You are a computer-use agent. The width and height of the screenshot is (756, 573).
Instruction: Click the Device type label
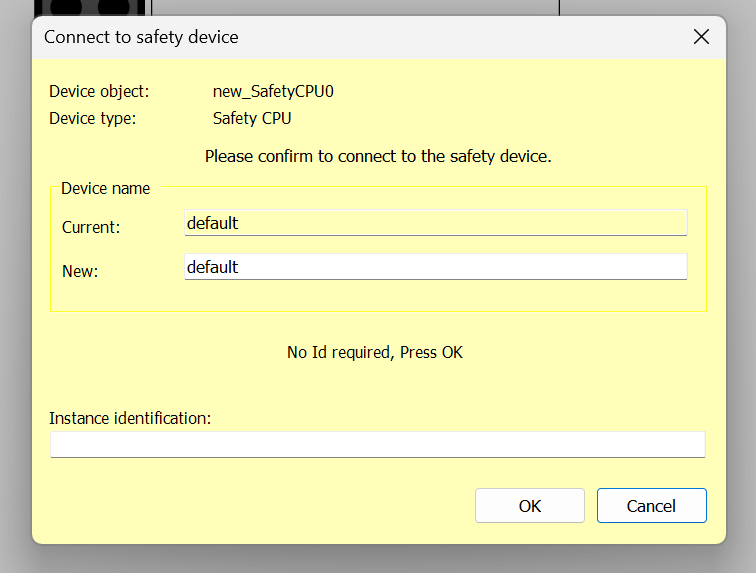pos(93,118)
